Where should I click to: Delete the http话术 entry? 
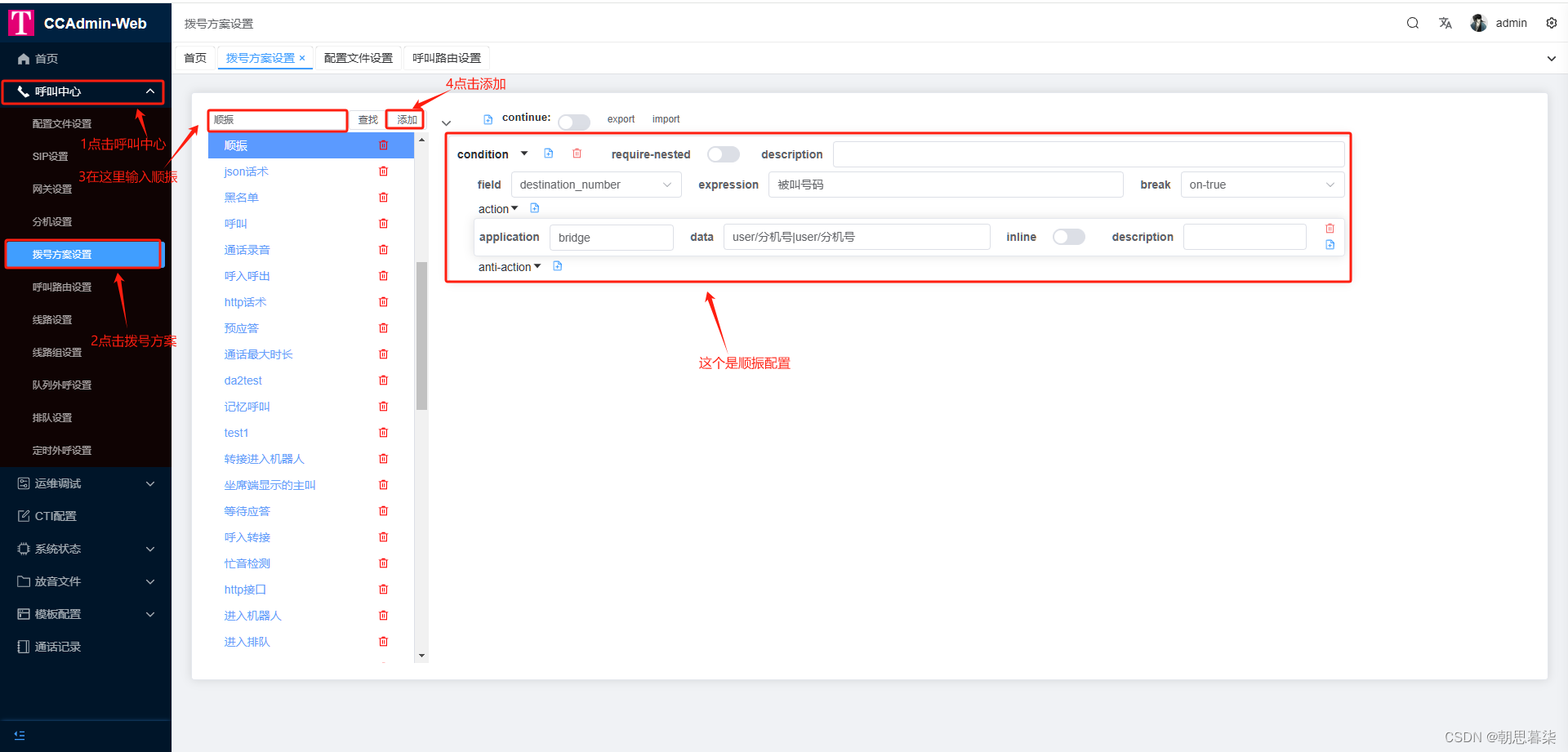383,302
